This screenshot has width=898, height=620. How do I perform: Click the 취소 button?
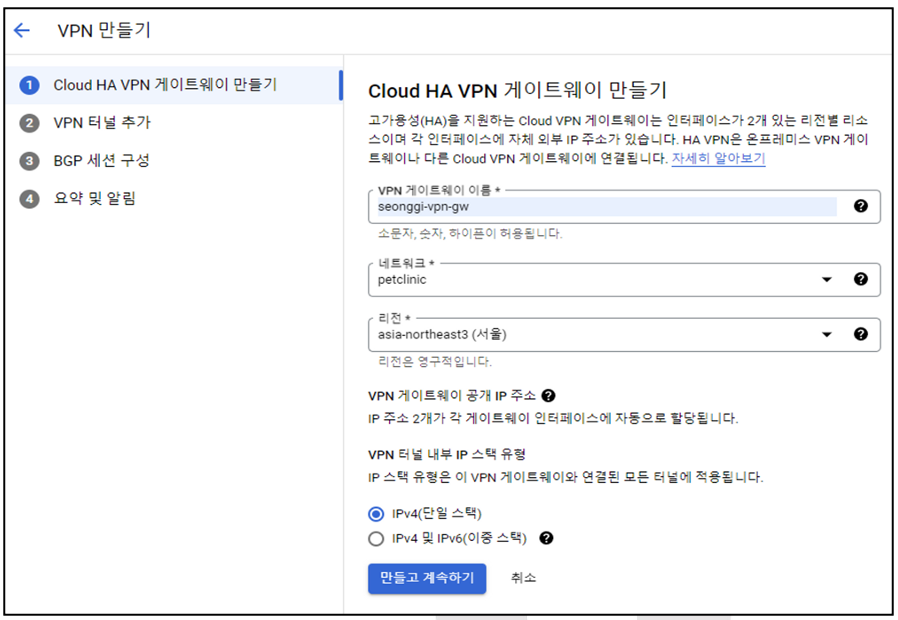coord(523,578)
